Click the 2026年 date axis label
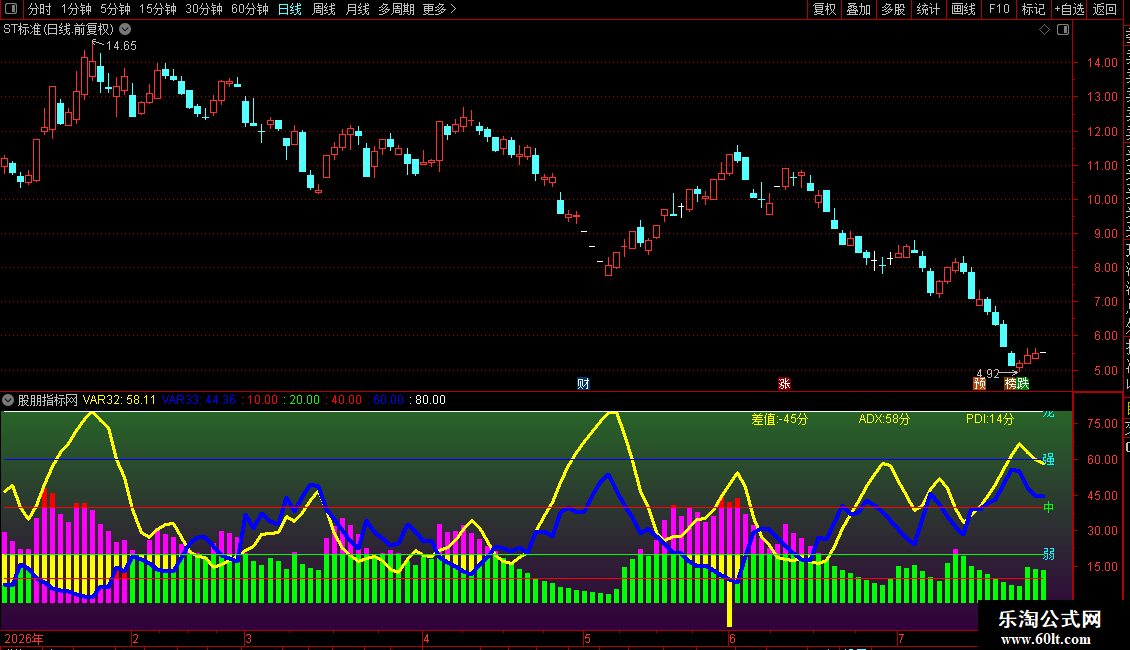1130x650 pixels. [x=24, y=638]
